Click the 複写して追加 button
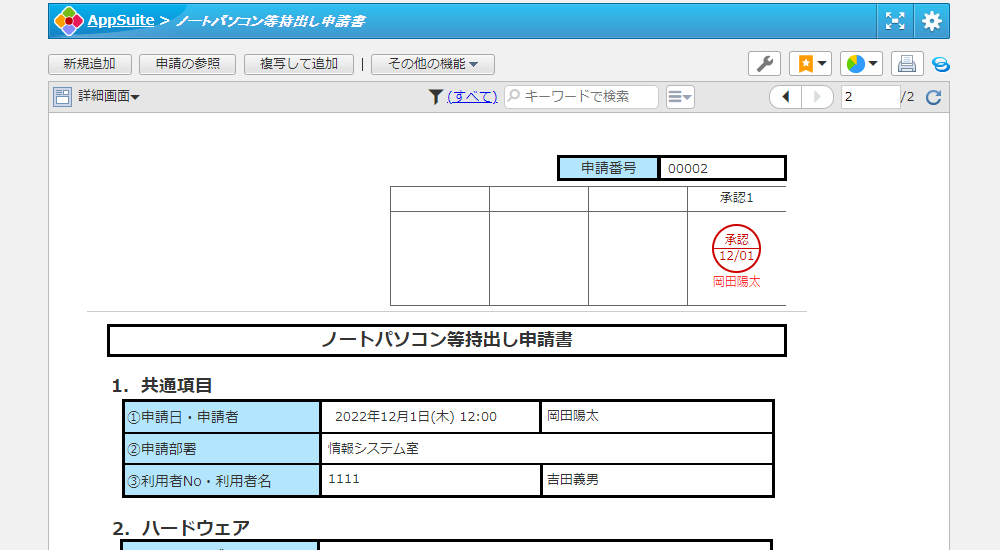The image size is (1000, 550). click(x=299, y=64)
